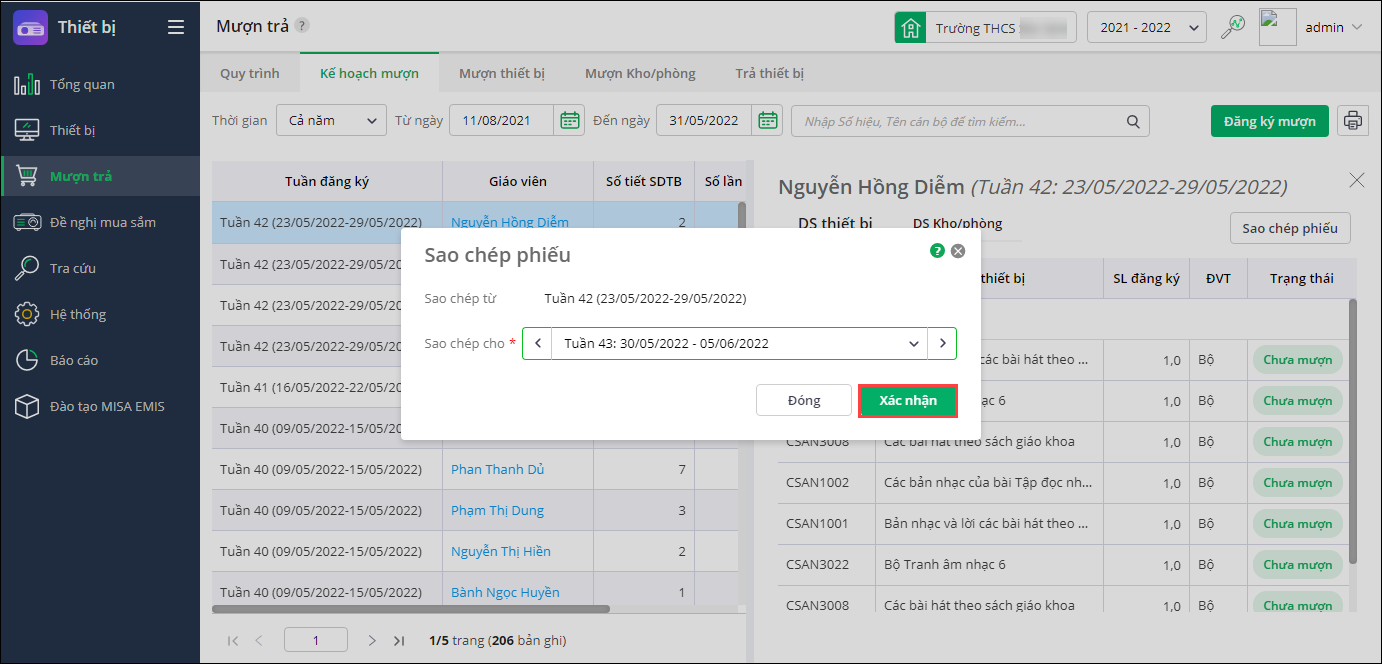Go to next week in Sao chép cho

(942, 343)
